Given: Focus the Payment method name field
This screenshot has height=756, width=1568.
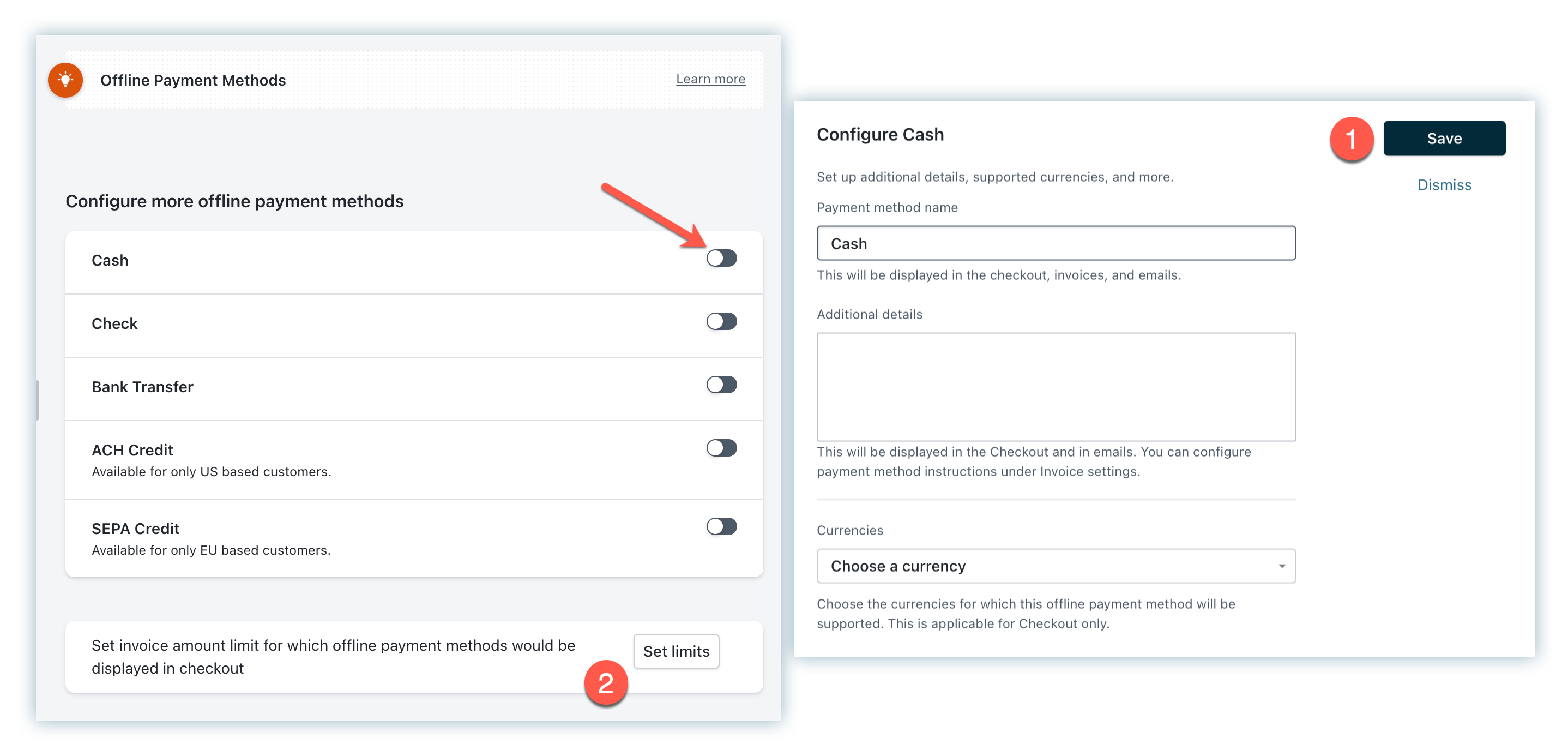Looking at the screenshot, I should pyautogui.click(x=1055, y=244).
